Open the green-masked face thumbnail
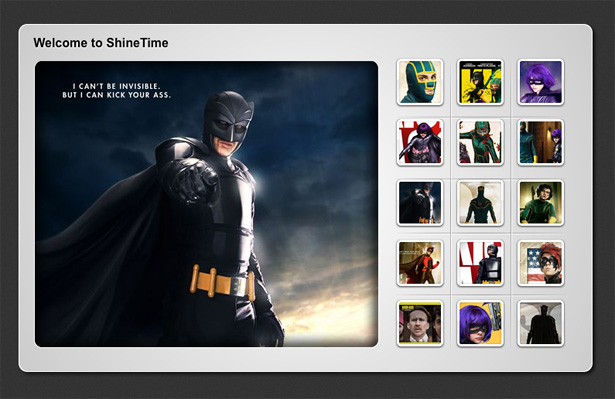Viewport: 615px width, 399px height. (420, 82)
